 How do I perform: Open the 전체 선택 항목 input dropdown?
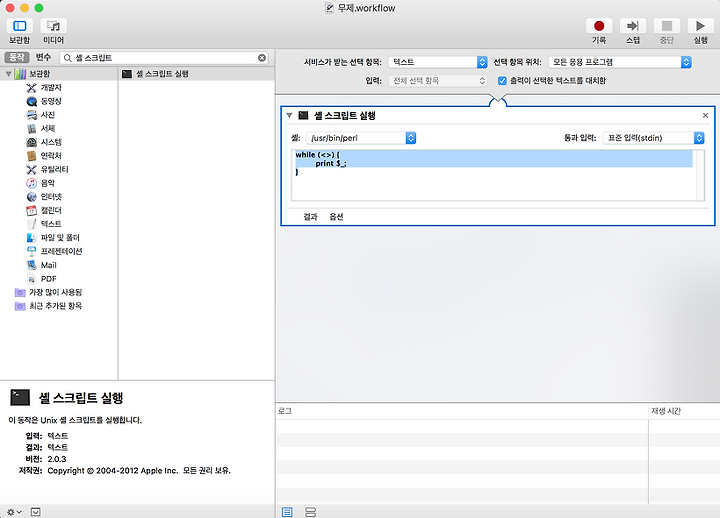[438, 81]
